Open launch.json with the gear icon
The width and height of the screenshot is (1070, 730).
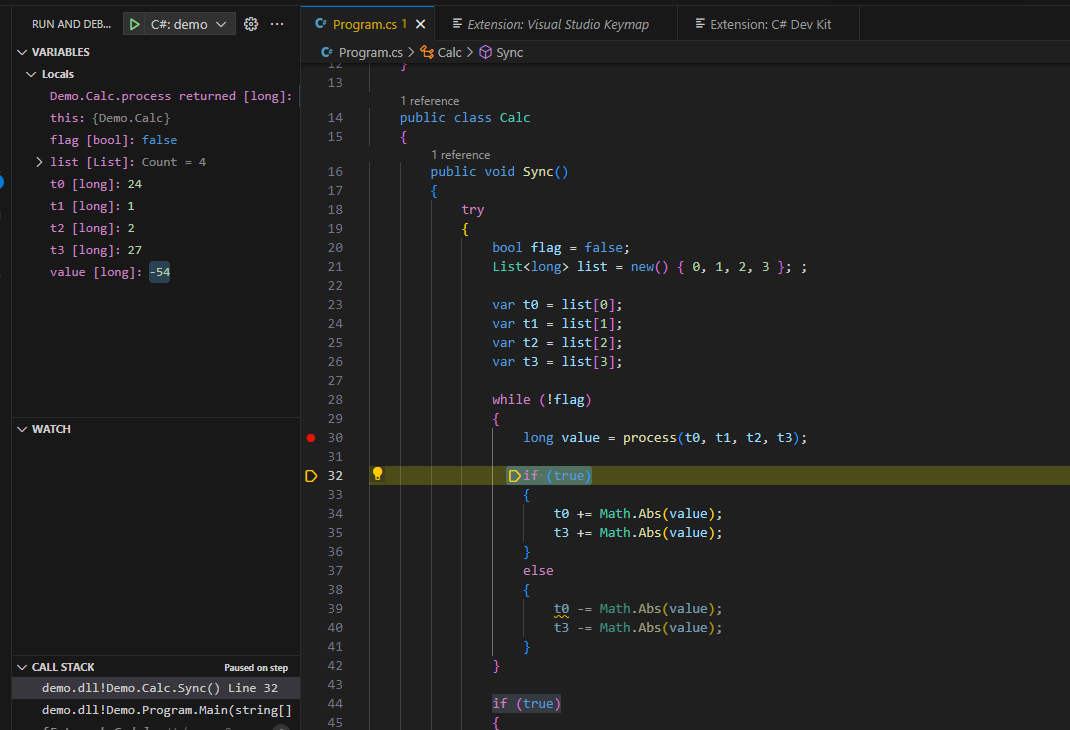[251, 24]
